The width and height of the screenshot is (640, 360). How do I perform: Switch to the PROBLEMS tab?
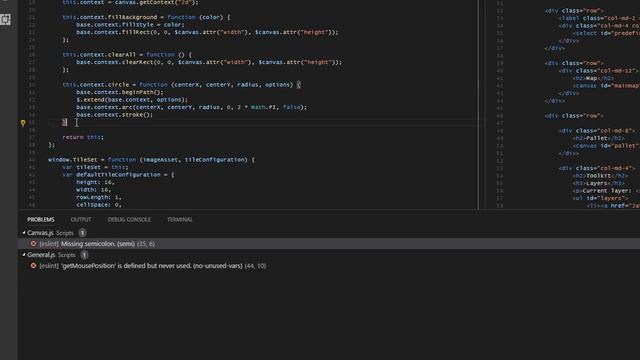pos(41,220)
